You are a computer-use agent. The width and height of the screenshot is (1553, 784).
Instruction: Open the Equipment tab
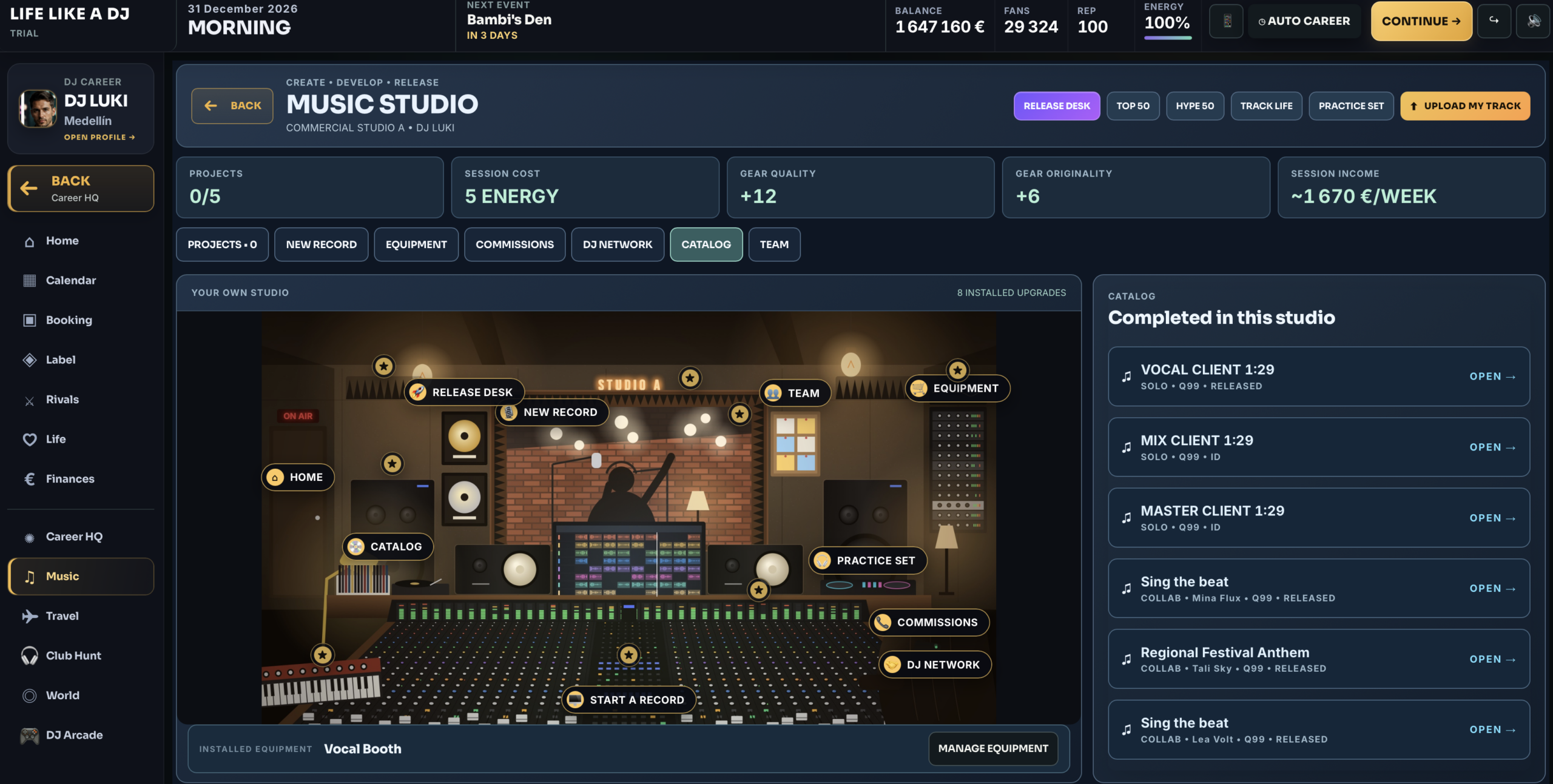416,244
